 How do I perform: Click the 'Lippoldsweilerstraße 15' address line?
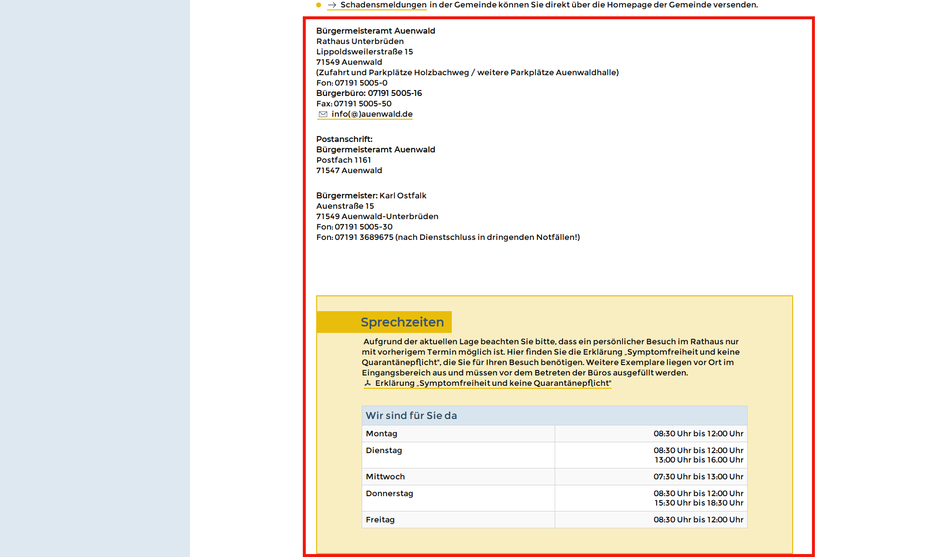tap(365, 52)
